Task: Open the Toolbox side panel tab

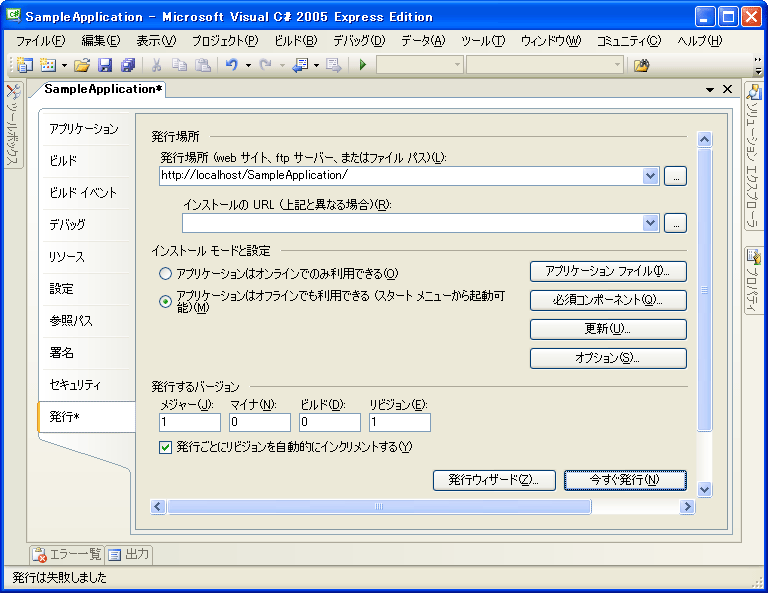Action: tap(13, 125)
